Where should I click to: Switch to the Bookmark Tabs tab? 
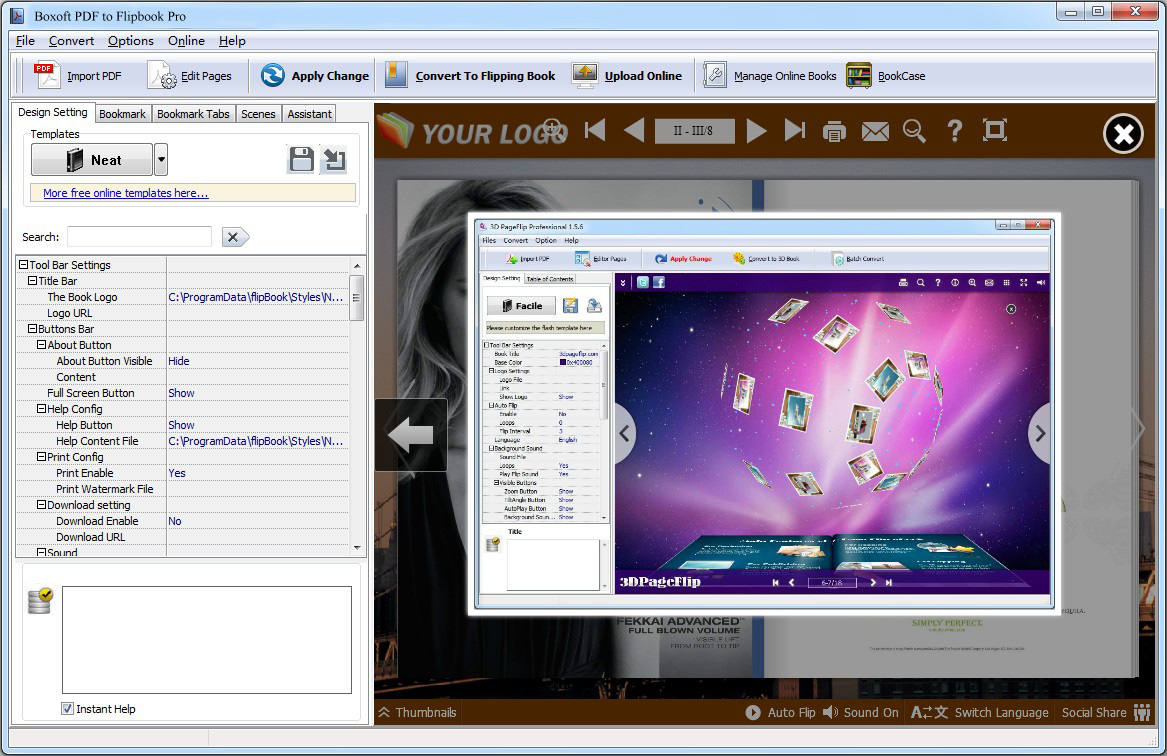click(x=193, y=114)
